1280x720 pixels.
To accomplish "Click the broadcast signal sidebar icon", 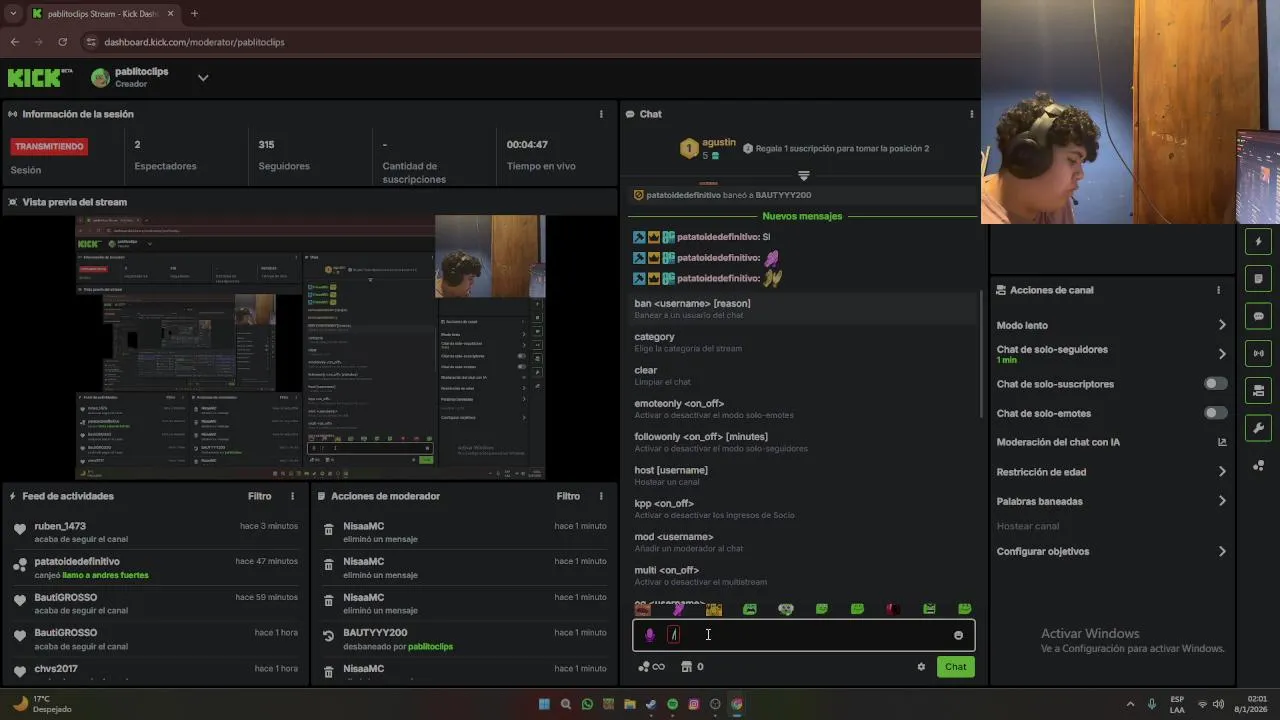I will click(x=1259, y=353).
